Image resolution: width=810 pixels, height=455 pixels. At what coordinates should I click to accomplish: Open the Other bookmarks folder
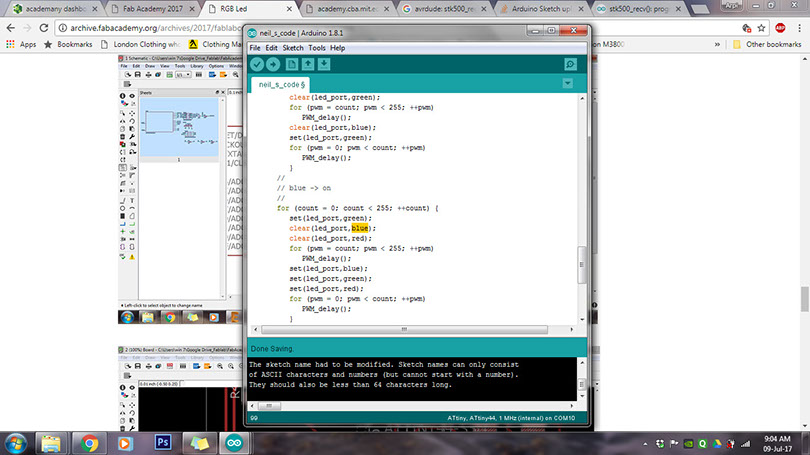767,44
